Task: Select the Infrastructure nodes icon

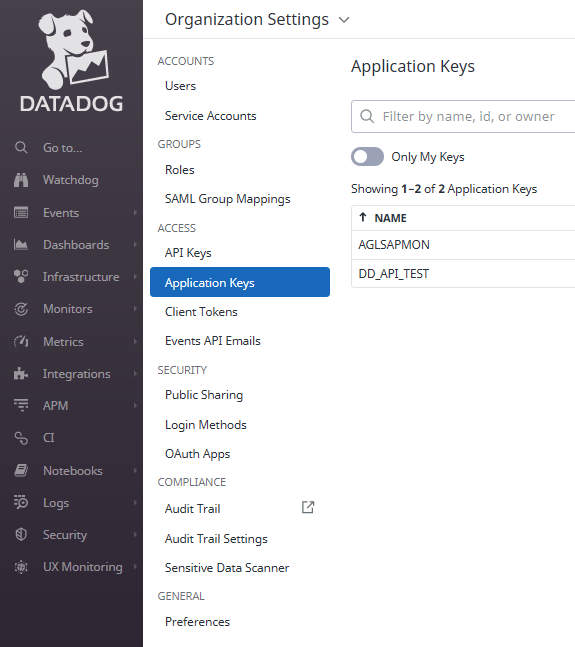Action: point(21,276)
